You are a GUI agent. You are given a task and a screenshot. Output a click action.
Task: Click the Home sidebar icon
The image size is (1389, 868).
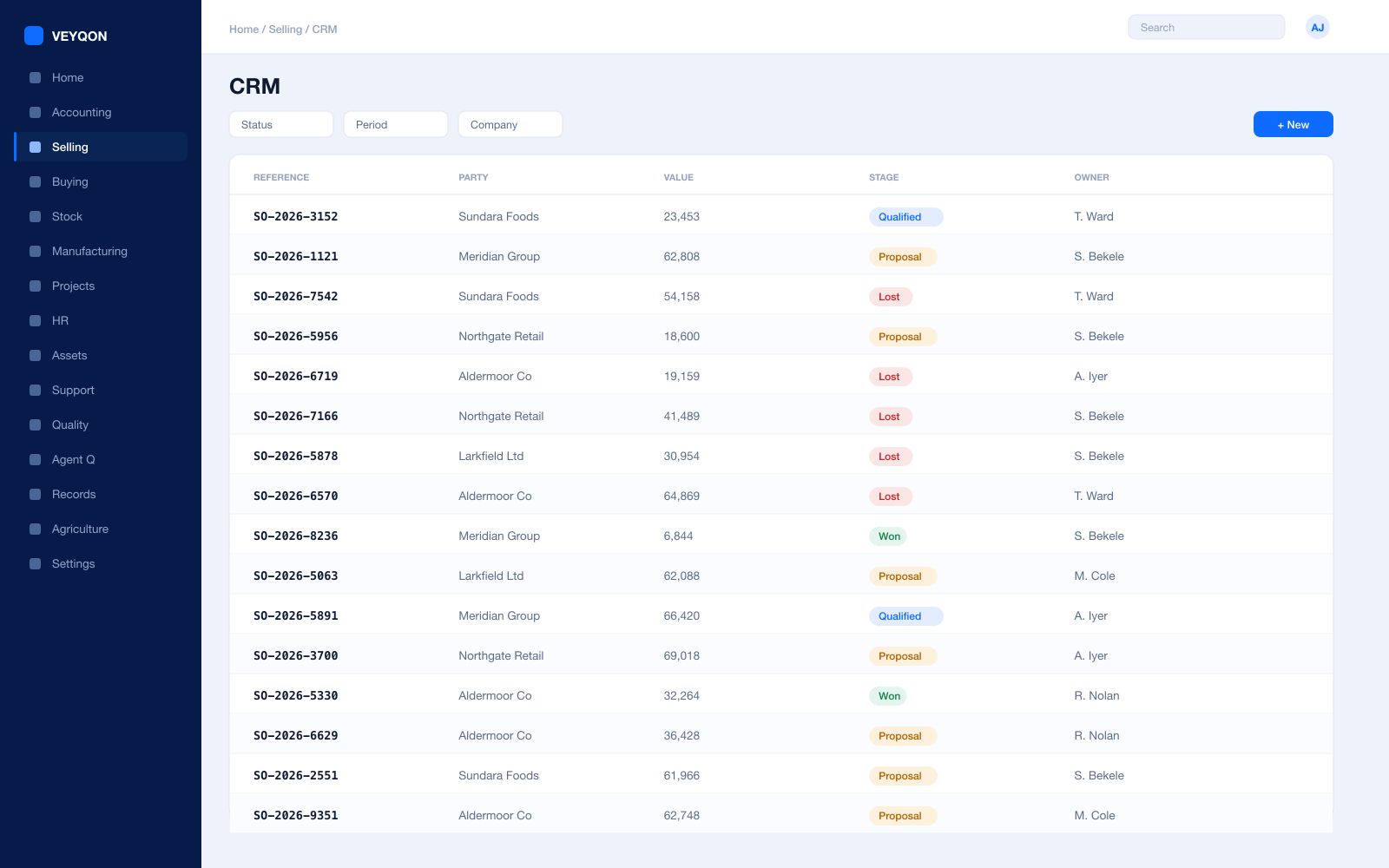coord(36,77)
